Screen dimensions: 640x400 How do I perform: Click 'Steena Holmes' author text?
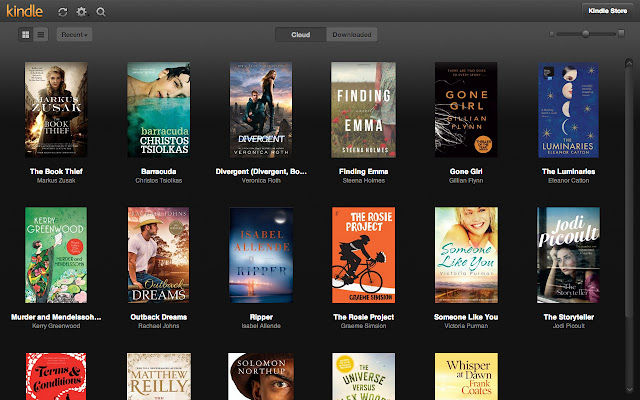point(363,180)
